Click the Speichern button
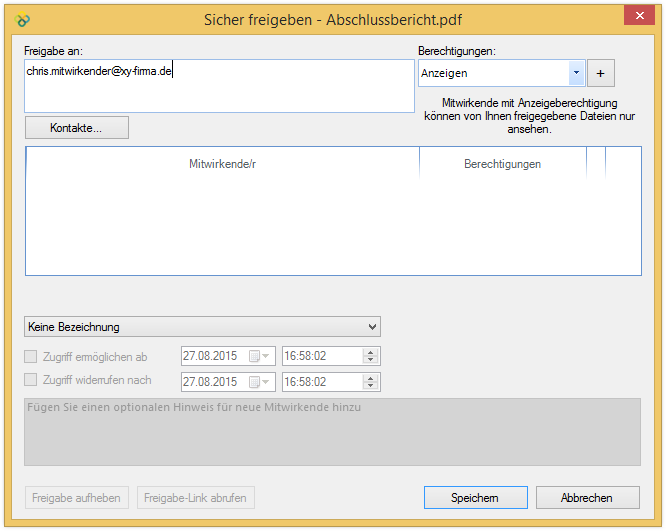 tap(476, 498)
